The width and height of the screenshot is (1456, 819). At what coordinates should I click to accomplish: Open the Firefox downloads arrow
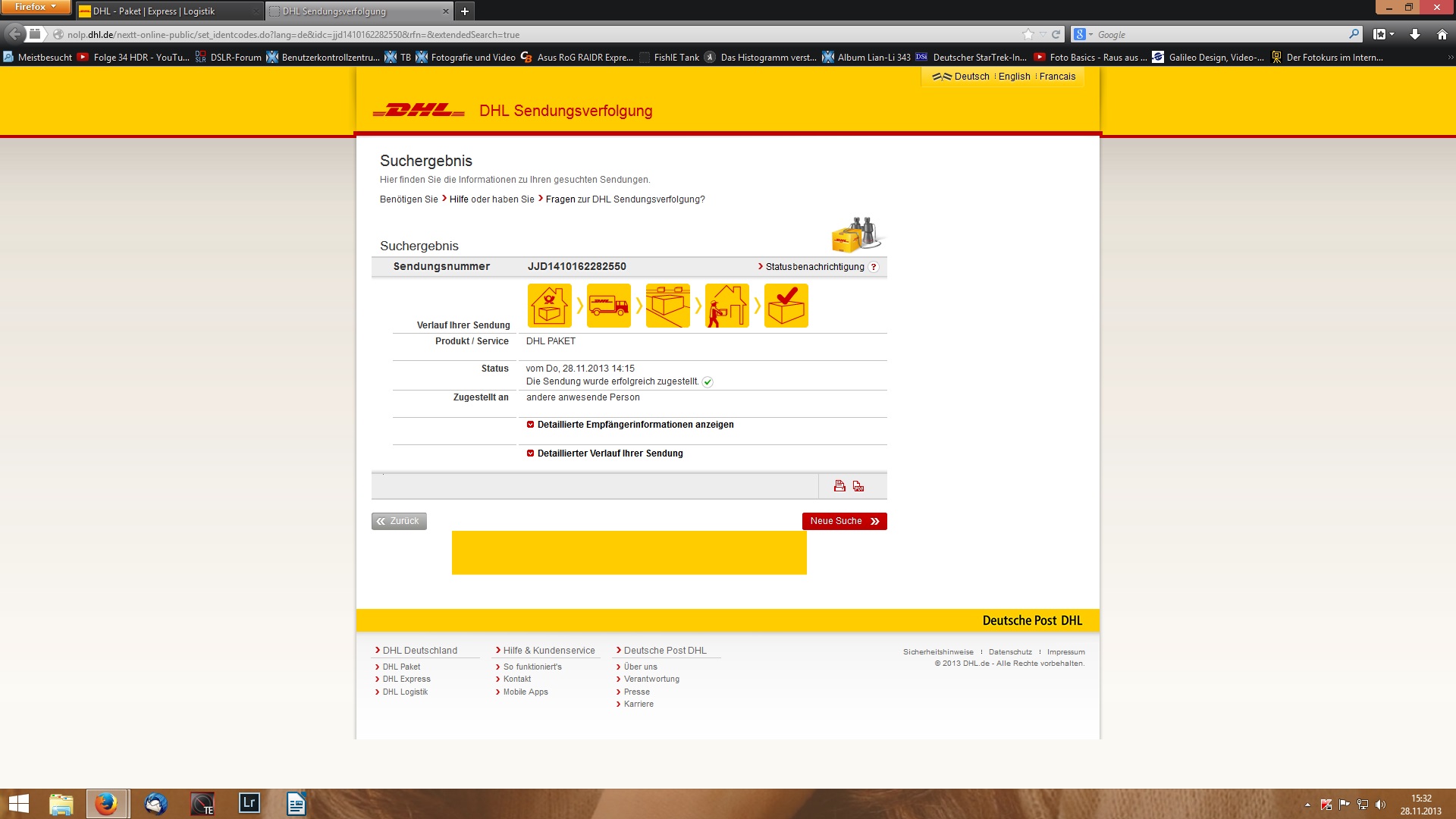(1415, 34)
